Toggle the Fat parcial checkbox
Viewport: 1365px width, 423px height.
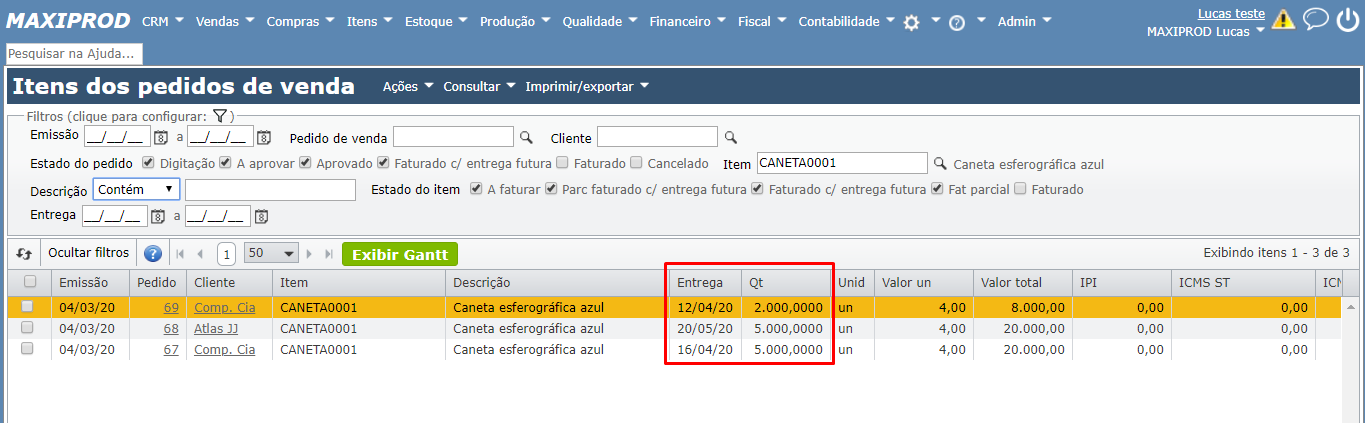point(937,189)
